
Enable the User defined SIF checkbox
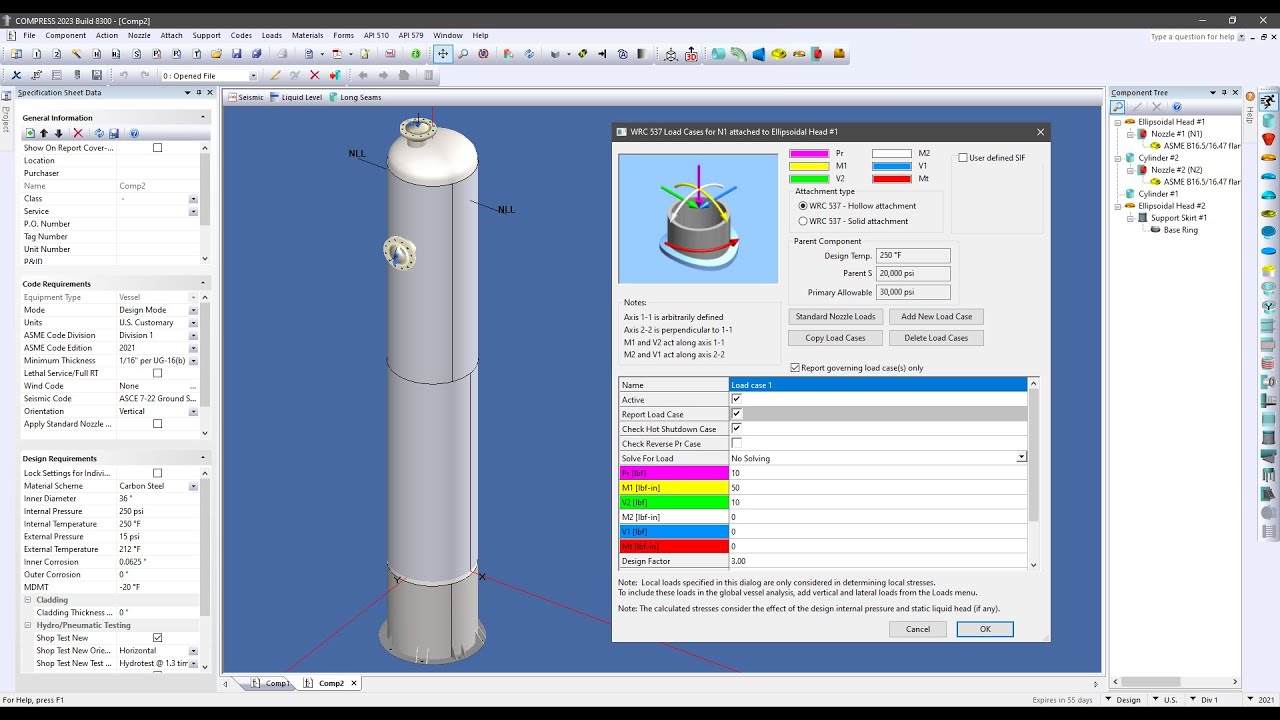963,157
